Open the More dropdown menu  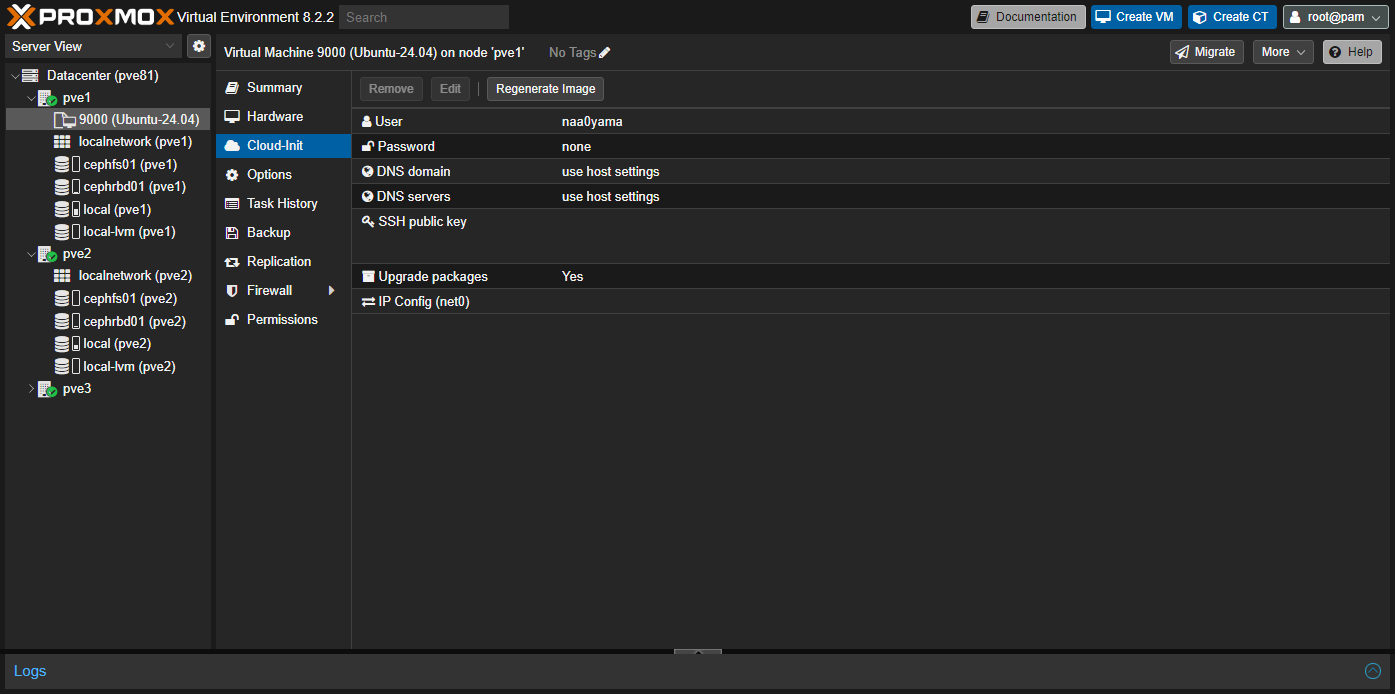pyautogui.click(x=1283, y=52)
